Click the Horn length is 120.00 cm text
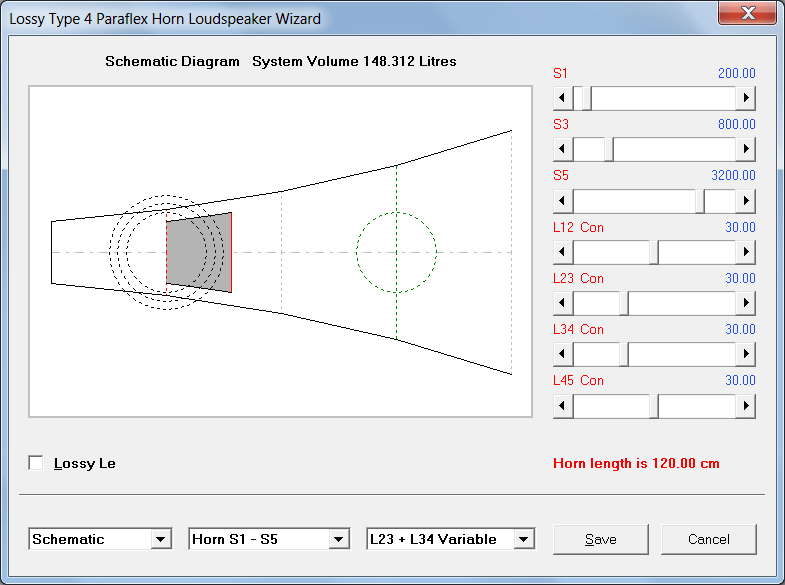The width and height of the screenshot is (785, 585). click(636, 463)
